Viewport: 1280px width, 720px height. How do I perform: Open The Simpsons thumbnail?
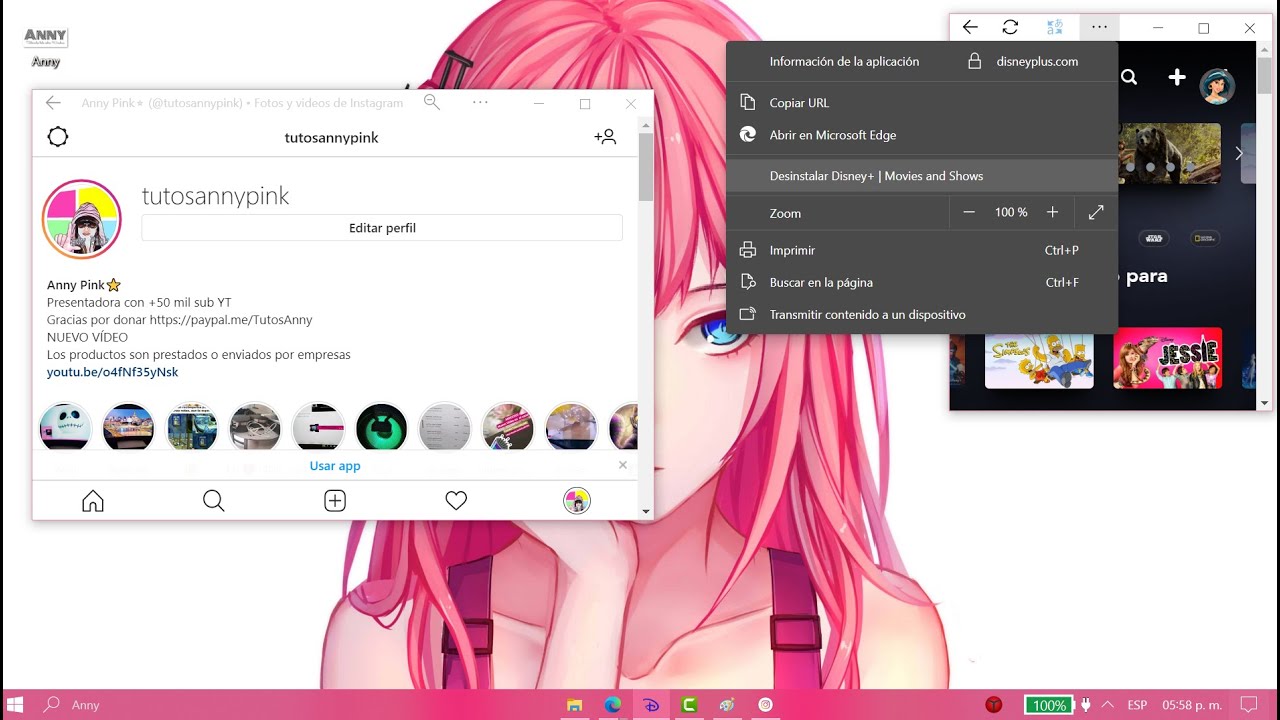click(1039, 357)
